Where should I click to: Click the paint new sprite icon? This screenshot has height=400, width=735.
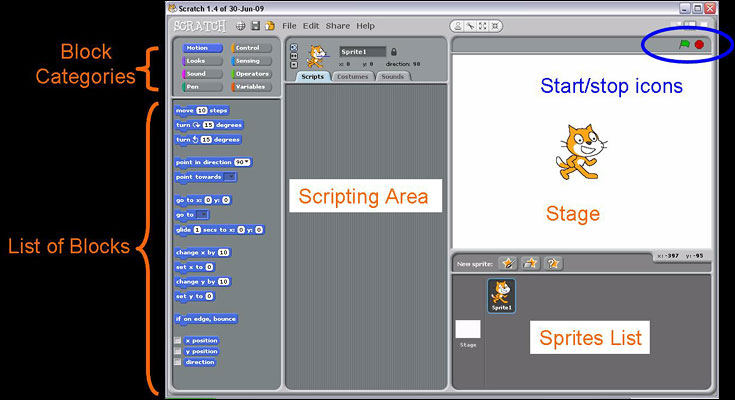[x=508, y=264]
